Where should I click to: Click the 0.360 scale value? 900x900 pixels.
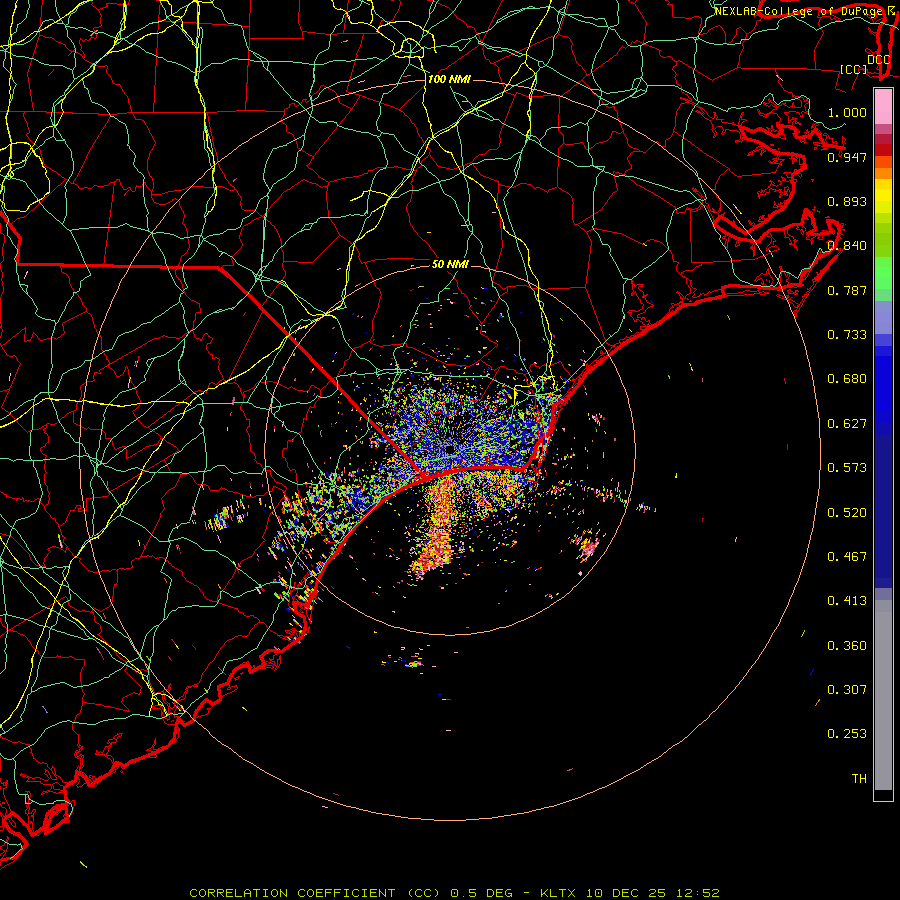(847, 646)
